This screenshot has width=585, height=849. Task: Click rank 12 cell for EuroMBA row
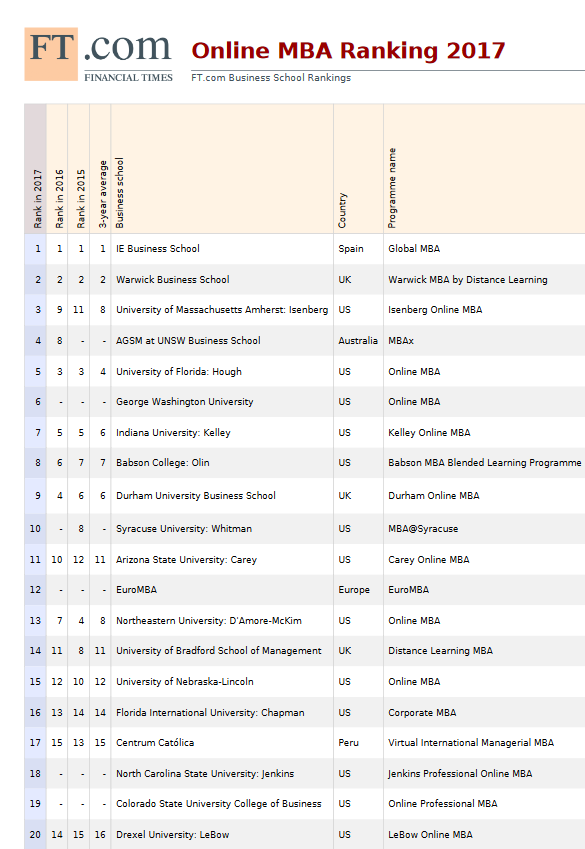[x=35, y=590]
